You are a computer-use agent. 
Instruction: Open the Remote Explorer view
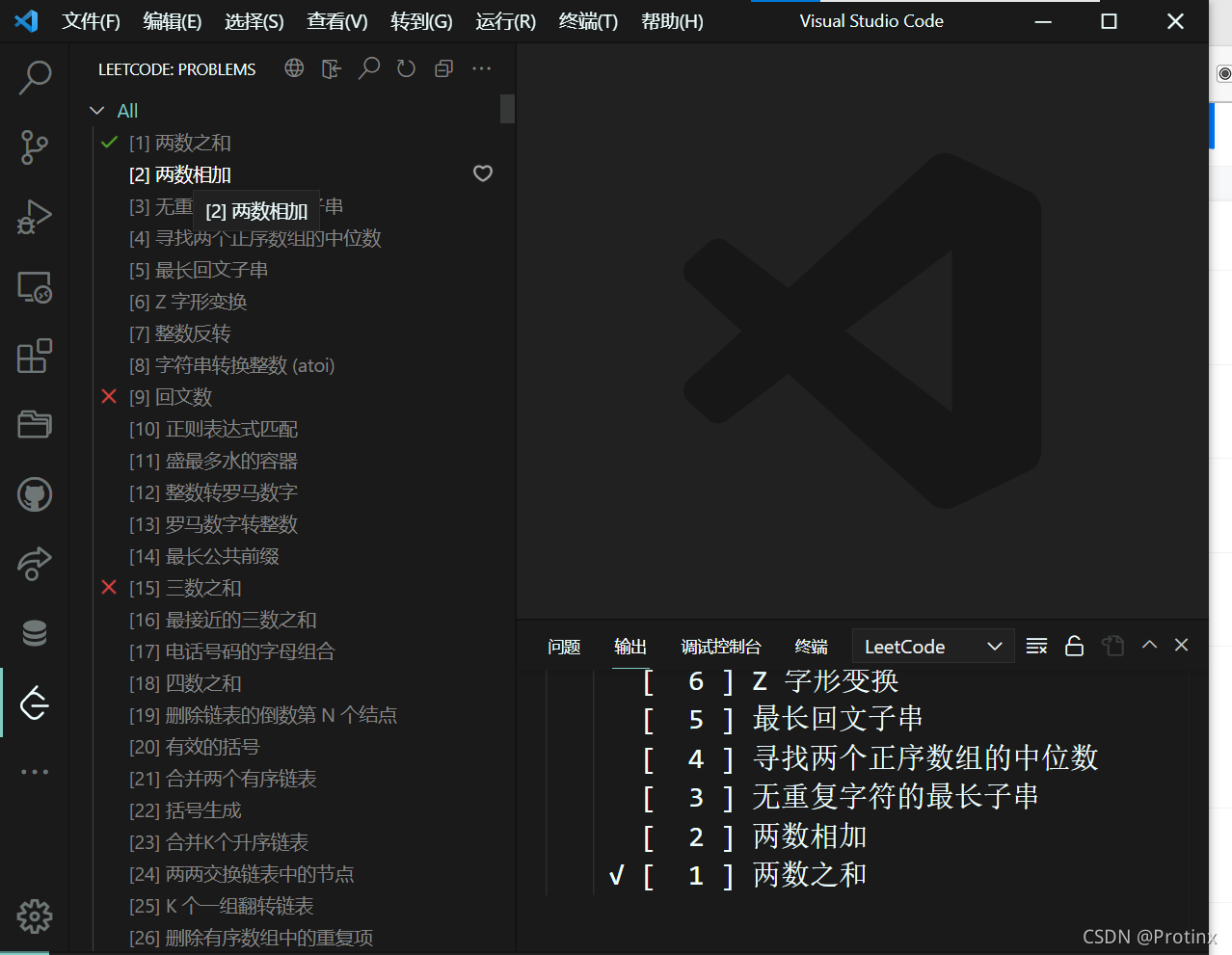pyautogui.click(x=35, y=287)
